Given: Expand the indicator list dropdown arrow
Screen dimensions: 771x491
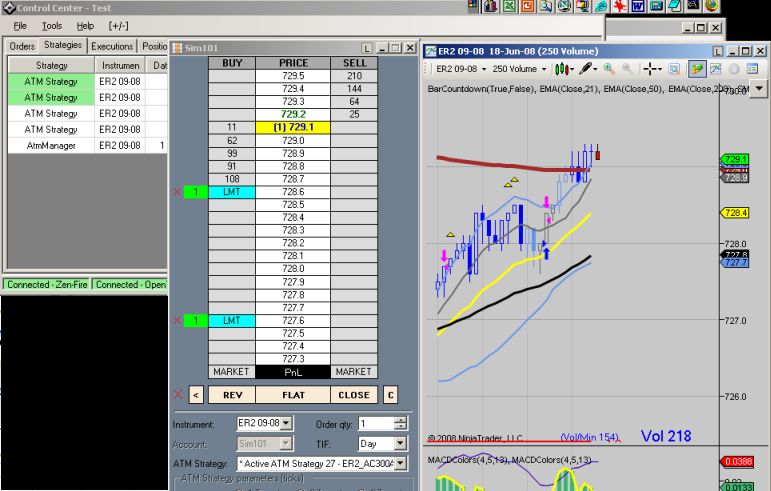Looking at the screenshot, I should tap(759, 89).
